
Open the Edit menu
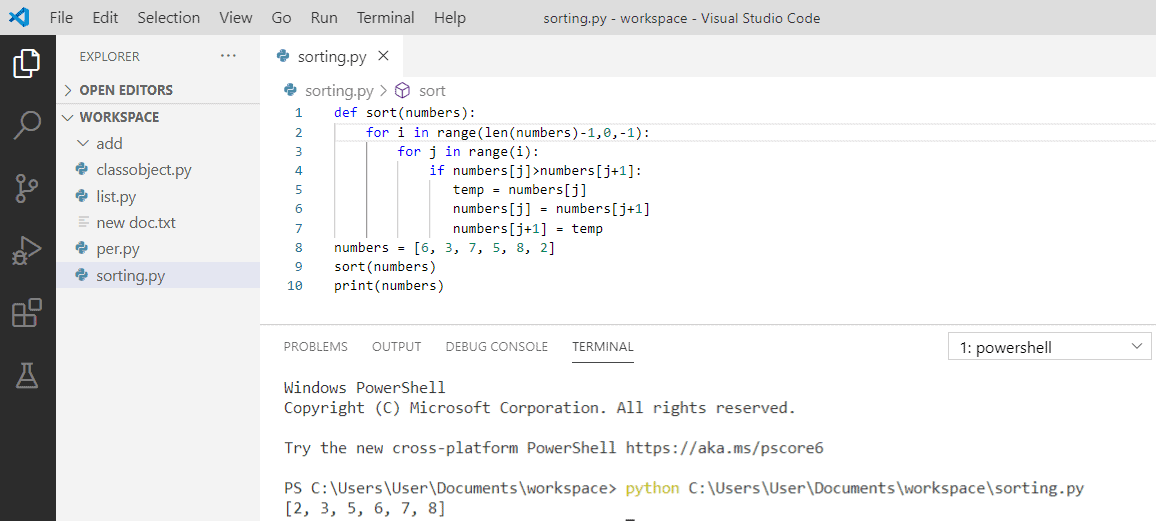pos(105,18)
